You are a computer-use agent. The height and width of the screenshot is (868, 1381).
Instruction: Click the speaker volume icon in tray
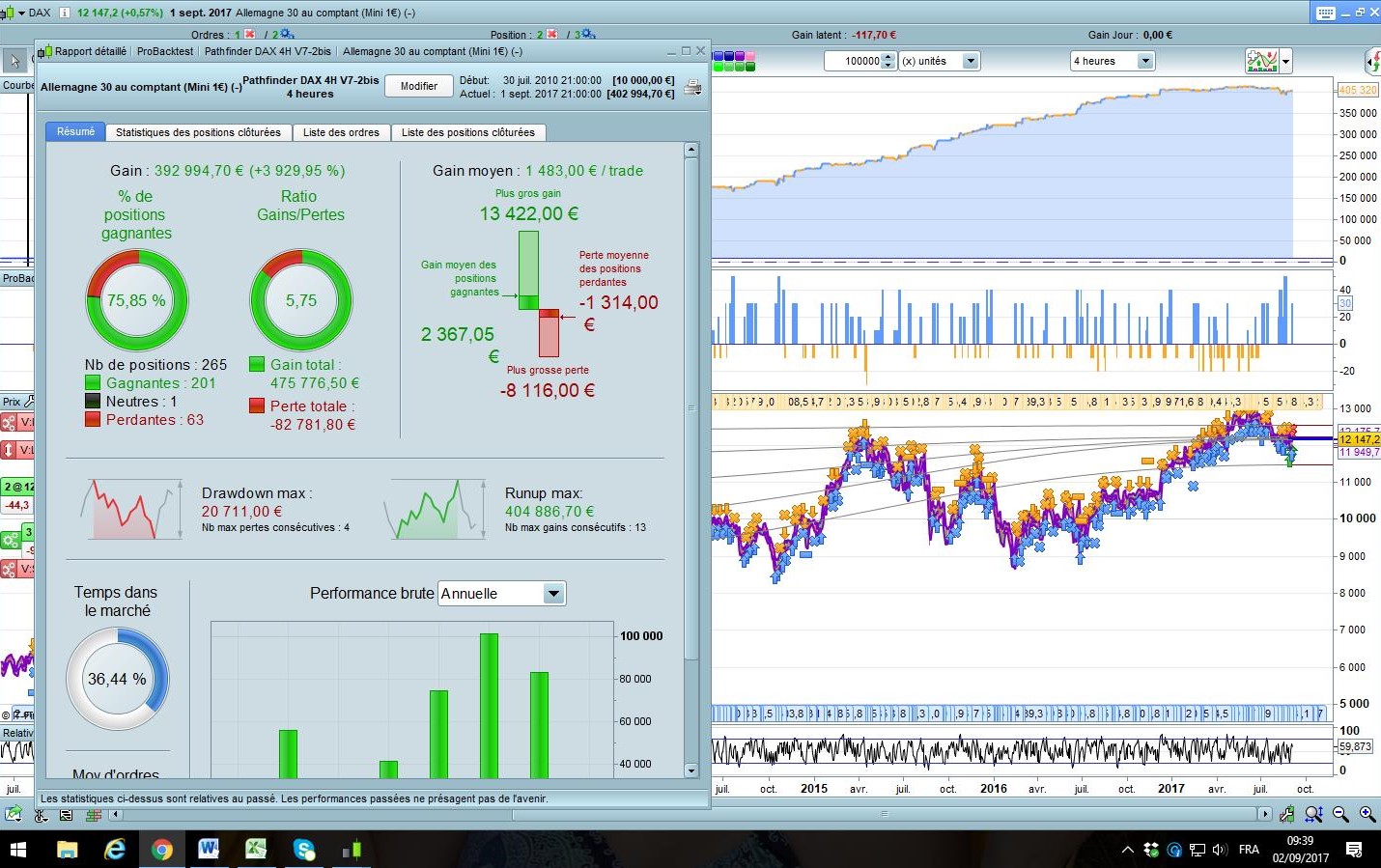1220,850
